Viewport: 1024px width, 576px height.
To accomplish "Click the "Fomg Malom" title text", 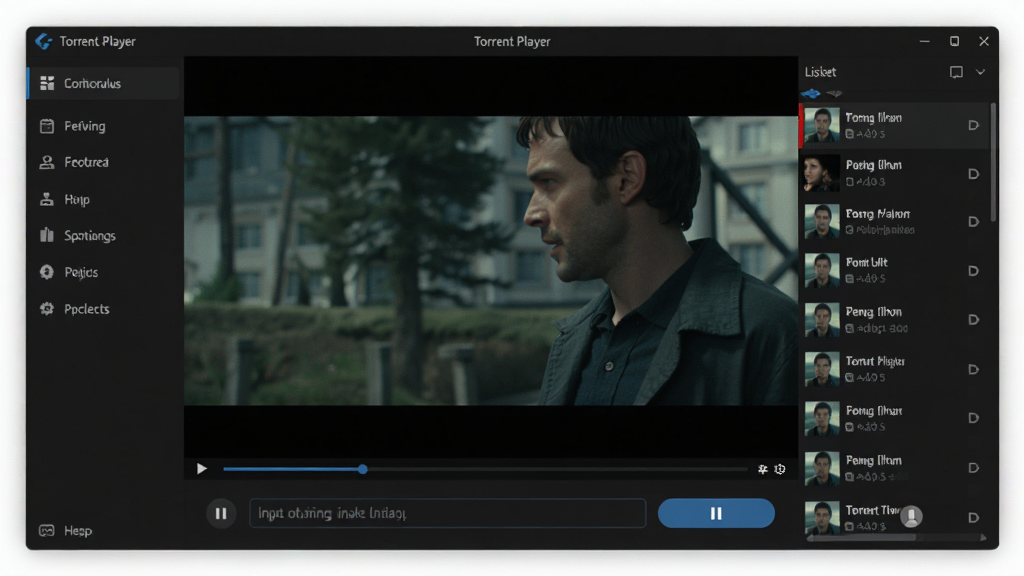I will coord(877,214).
